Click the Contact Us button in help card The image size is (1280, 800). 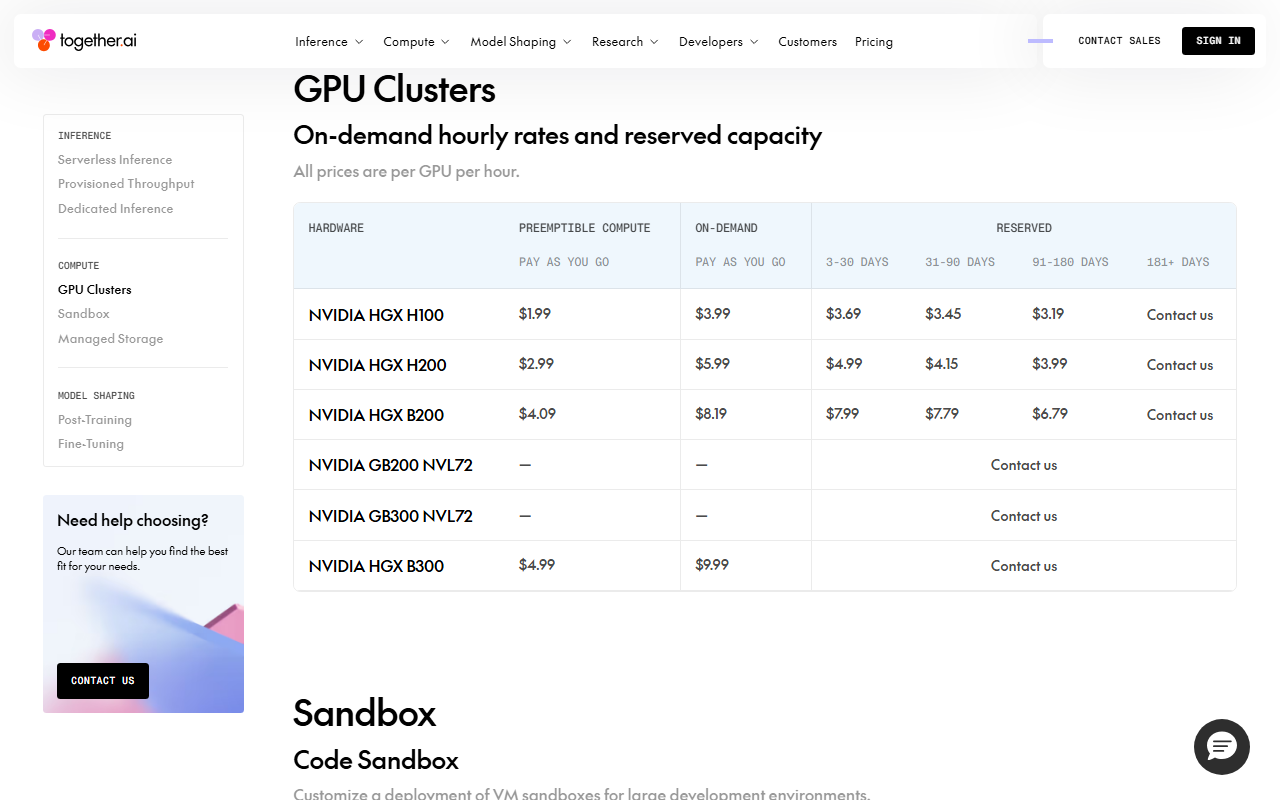tap(103, 681)
